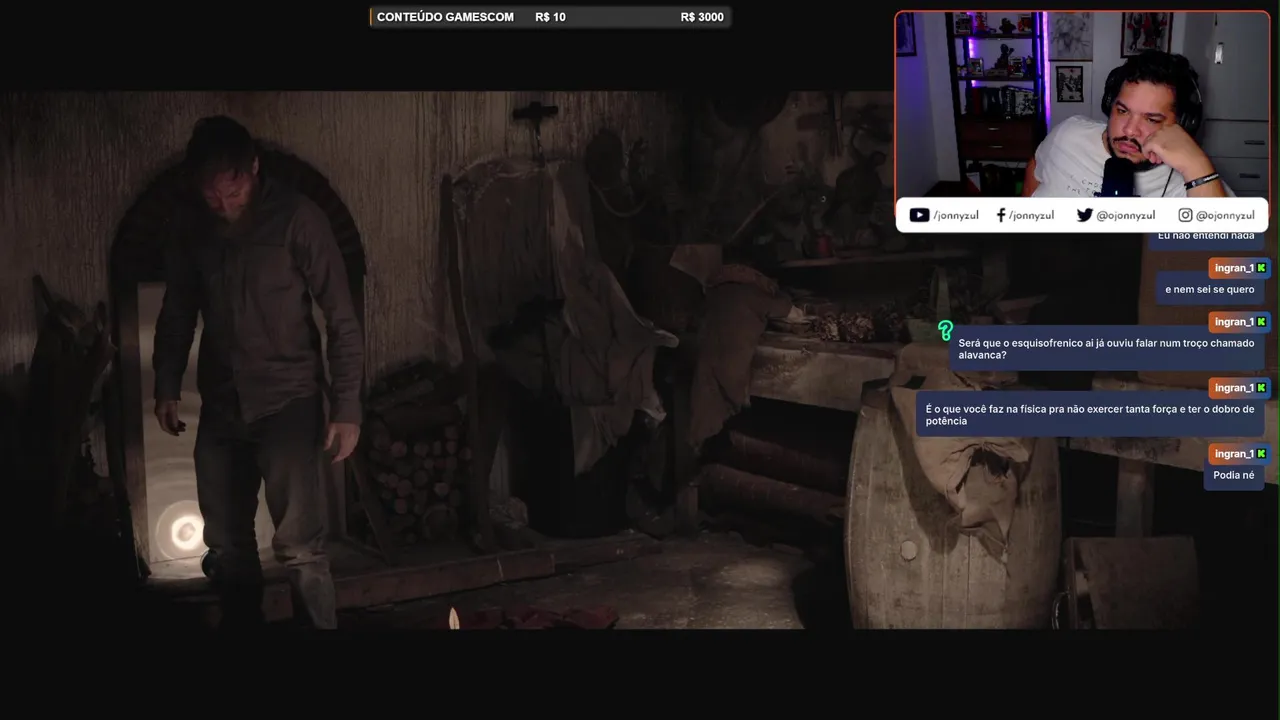Select the cut-off message 'Eu não entendi nada'

tap(1205, 238)
